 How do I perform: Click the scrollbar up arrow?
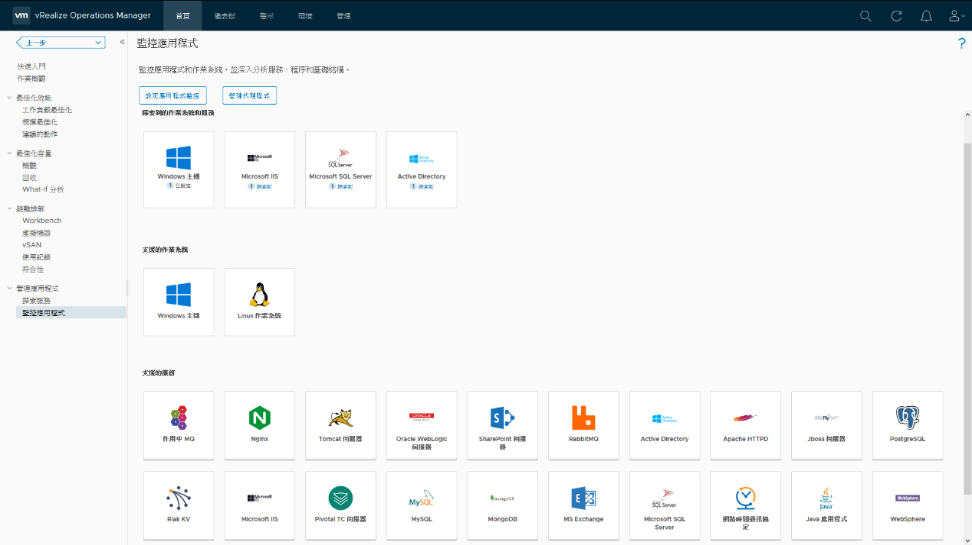[x=967, y=115]
